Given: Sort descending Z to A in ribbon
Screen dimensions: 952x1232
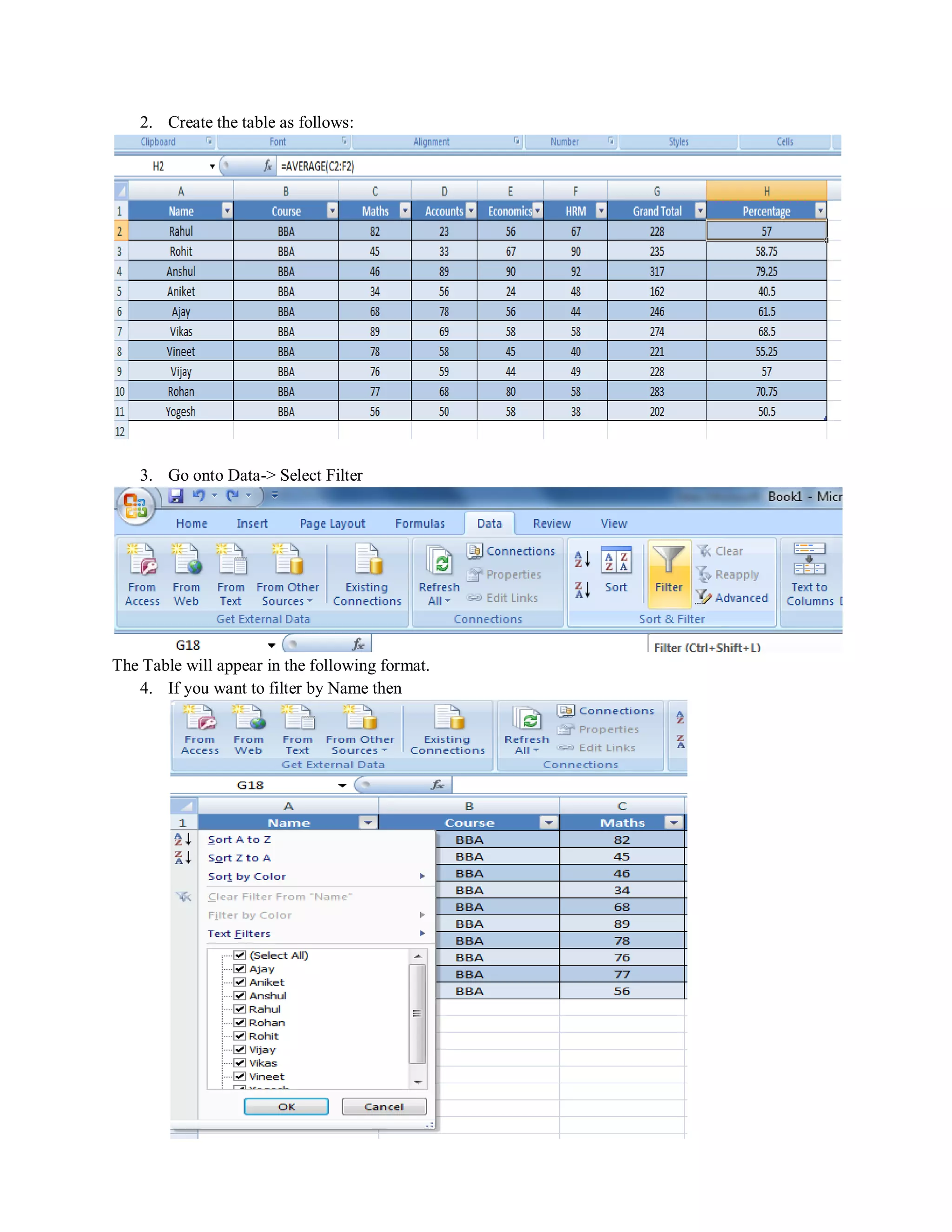Looking at the screenshot, I should pos(582,590).
